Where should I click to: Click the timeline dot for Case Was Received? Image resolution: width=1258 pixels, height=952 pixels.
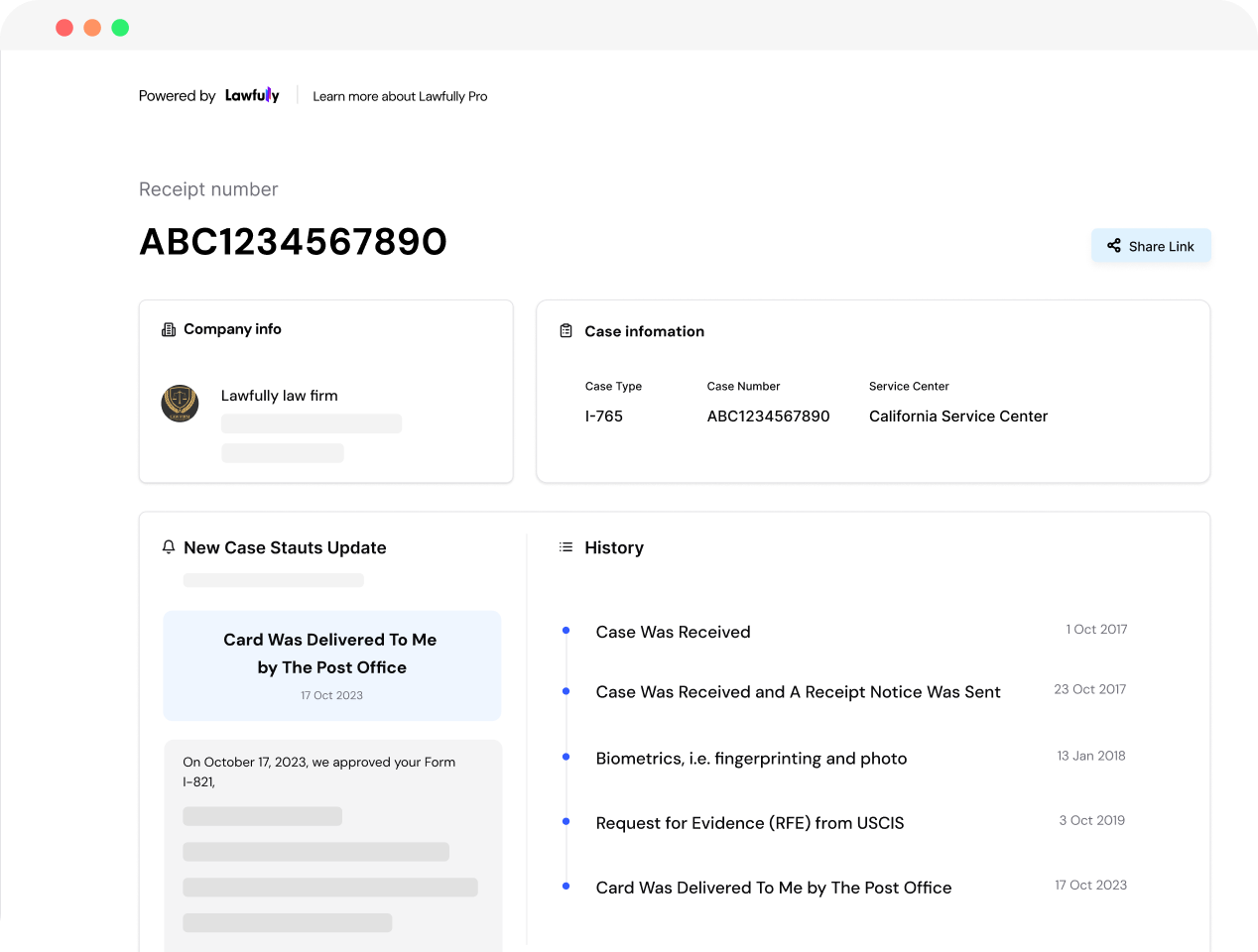pyautogui.click(x=566, y=629)
